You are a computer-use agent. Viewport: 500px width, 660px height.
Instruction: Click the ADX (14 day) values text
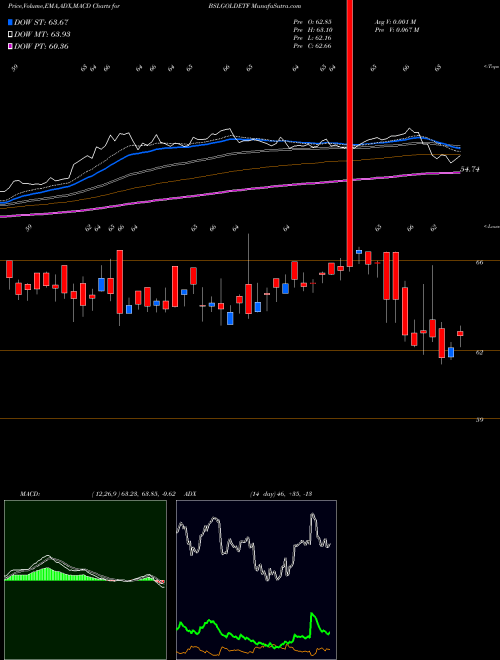tap(280, 494)
